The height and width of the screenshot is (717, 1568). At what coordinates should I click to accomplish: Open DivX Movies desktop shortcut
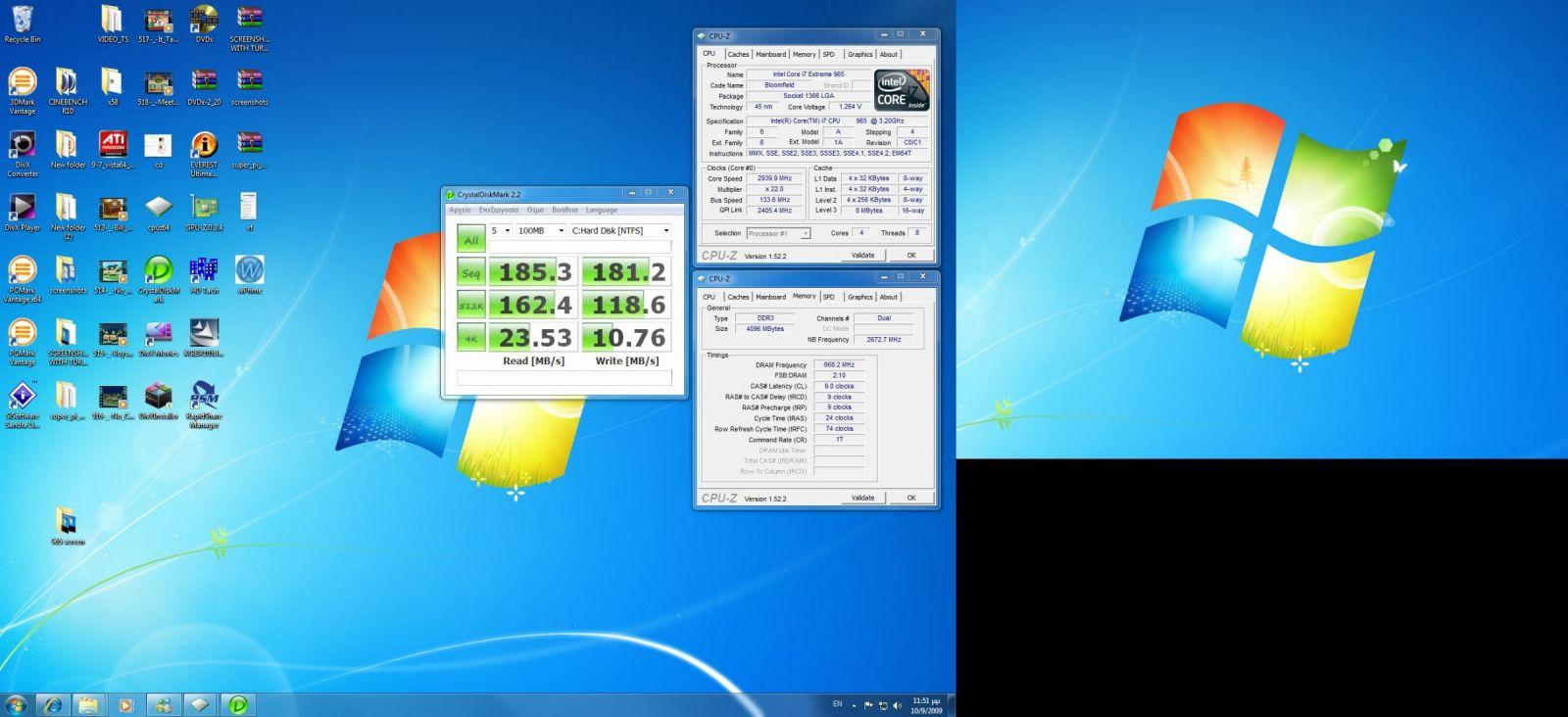click(x=158, y=337)
